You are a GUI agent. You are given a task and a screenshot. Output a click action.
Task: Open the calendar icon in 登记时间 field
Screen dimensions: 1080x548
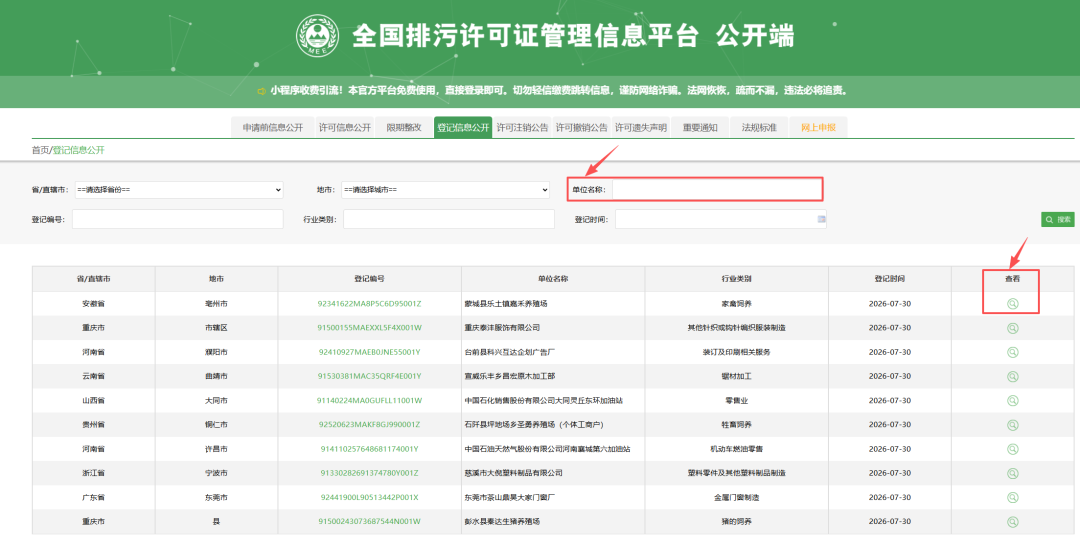(x=821, y=219)
